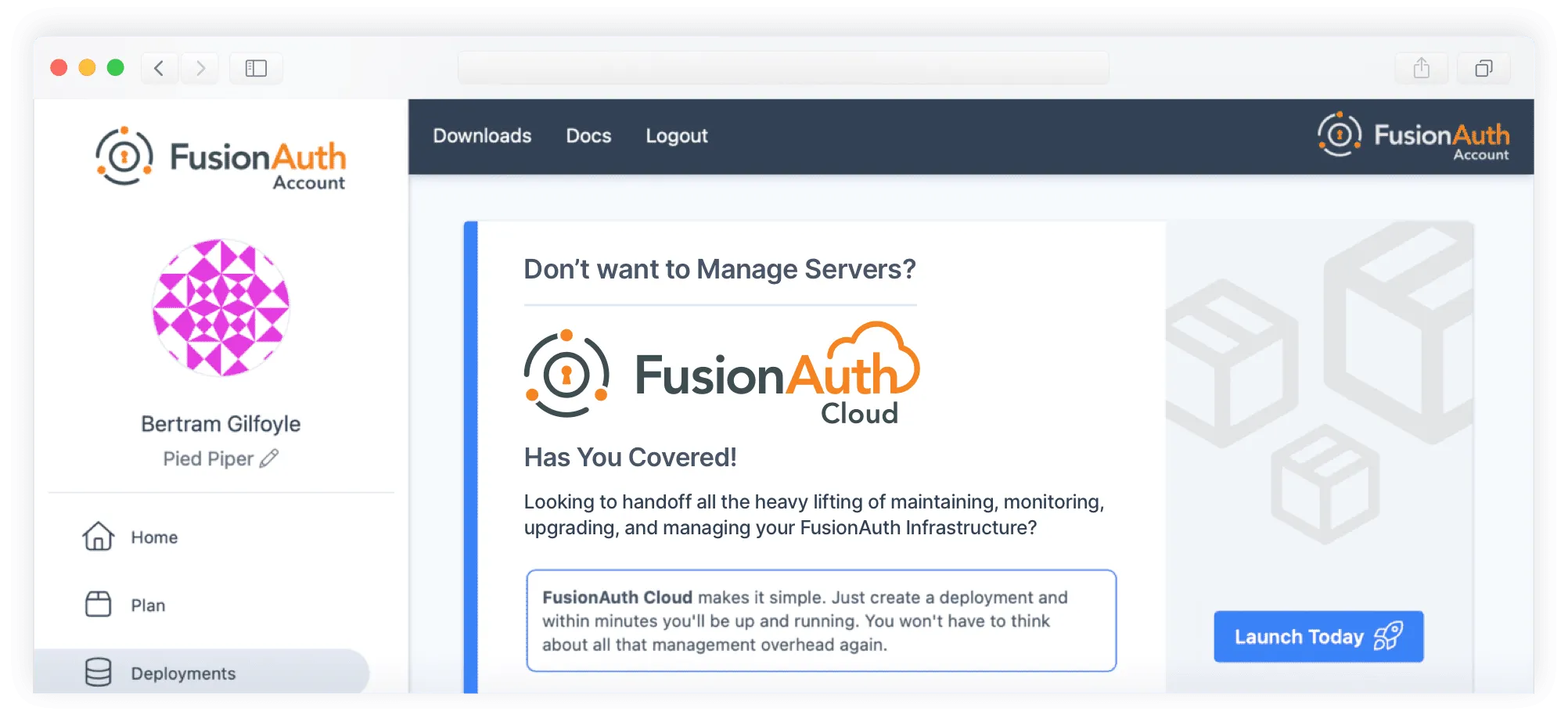Click the Bertram Gilfoyle name

[x=221, y=424]
